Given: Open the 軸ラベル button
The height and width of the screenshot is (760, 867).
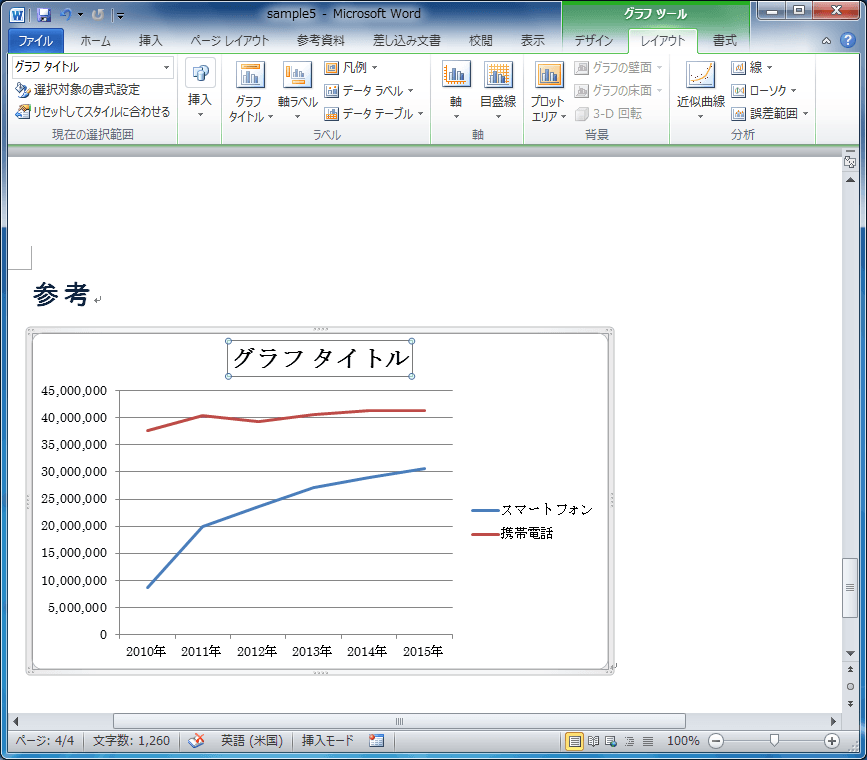Looking at the screenshot, I should (x=297, y=91).
